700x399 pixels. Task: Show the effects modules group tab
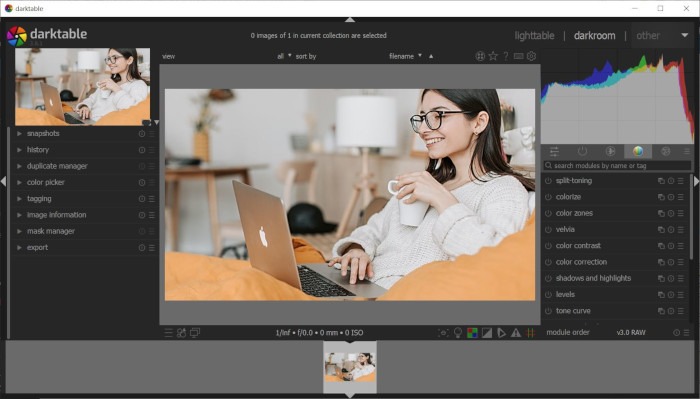pyautogui.click(x=666, y=151)
